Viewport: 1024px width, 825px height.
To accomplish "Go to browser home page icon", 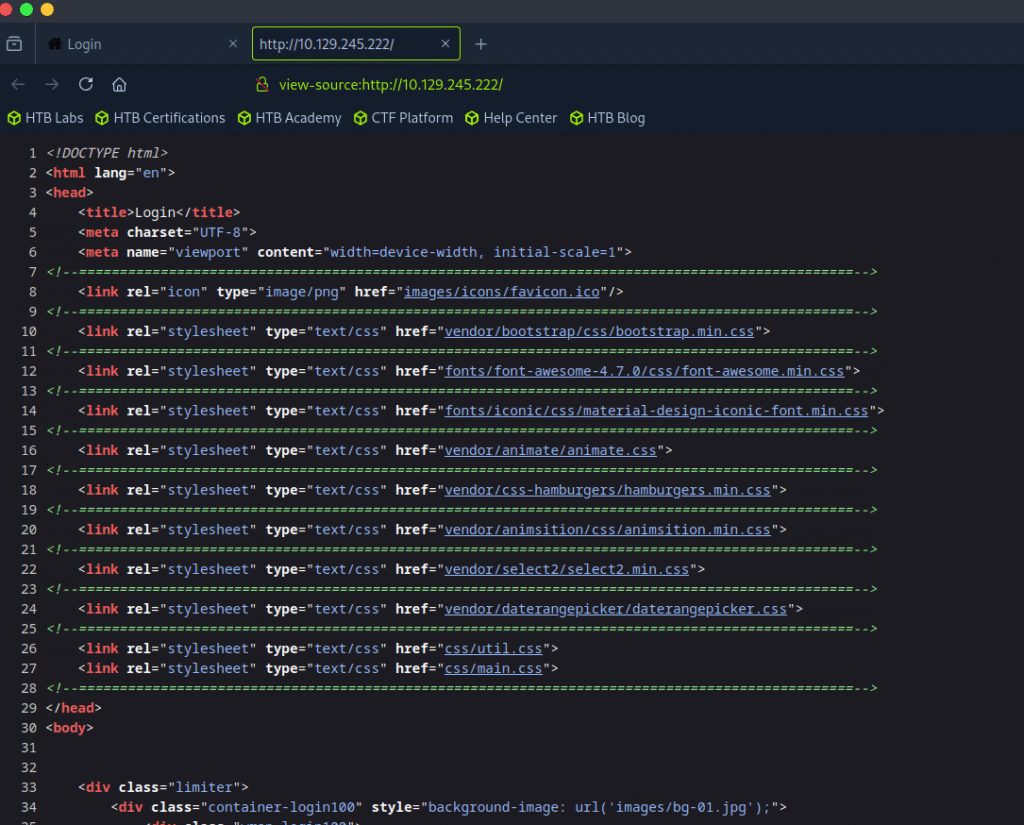I will (x=119, y=84).
